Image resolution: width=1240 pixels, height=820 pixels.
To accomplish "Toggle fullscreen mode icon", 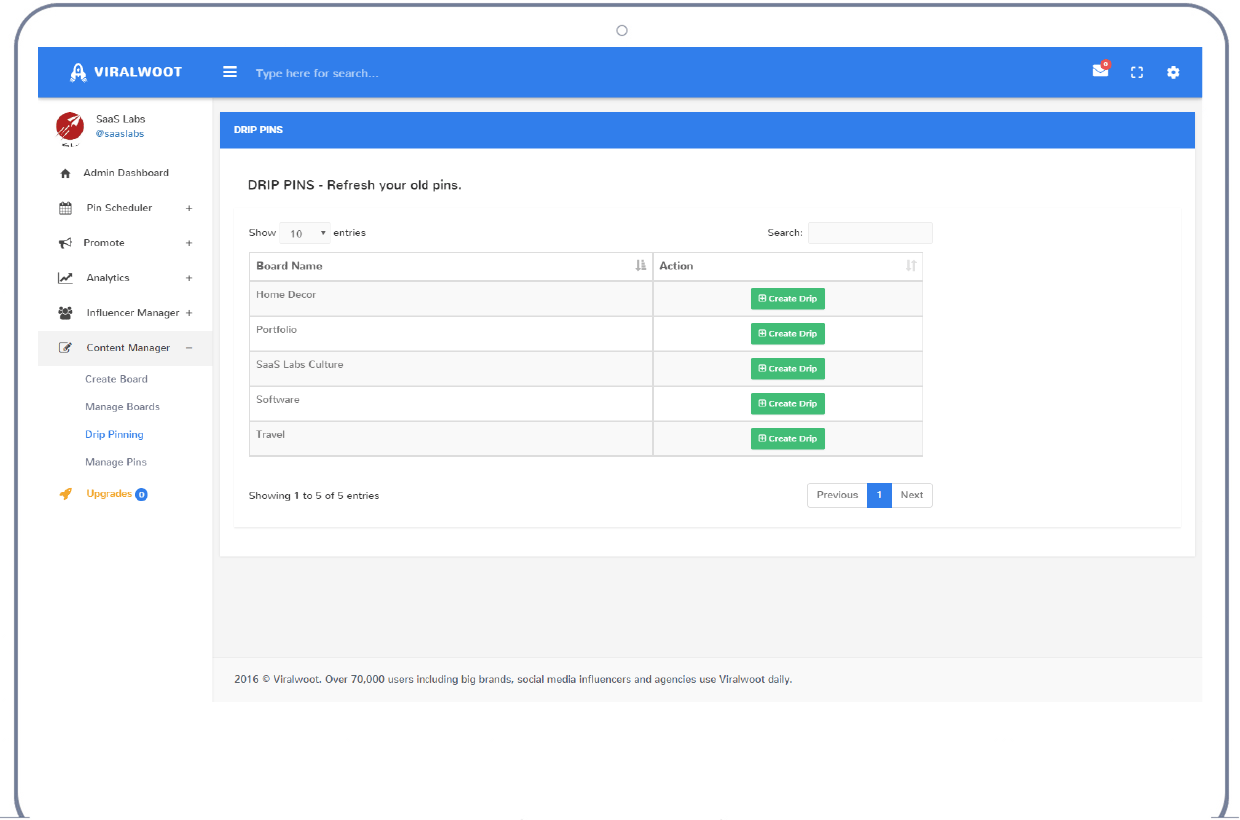I will click(1137, 72).
